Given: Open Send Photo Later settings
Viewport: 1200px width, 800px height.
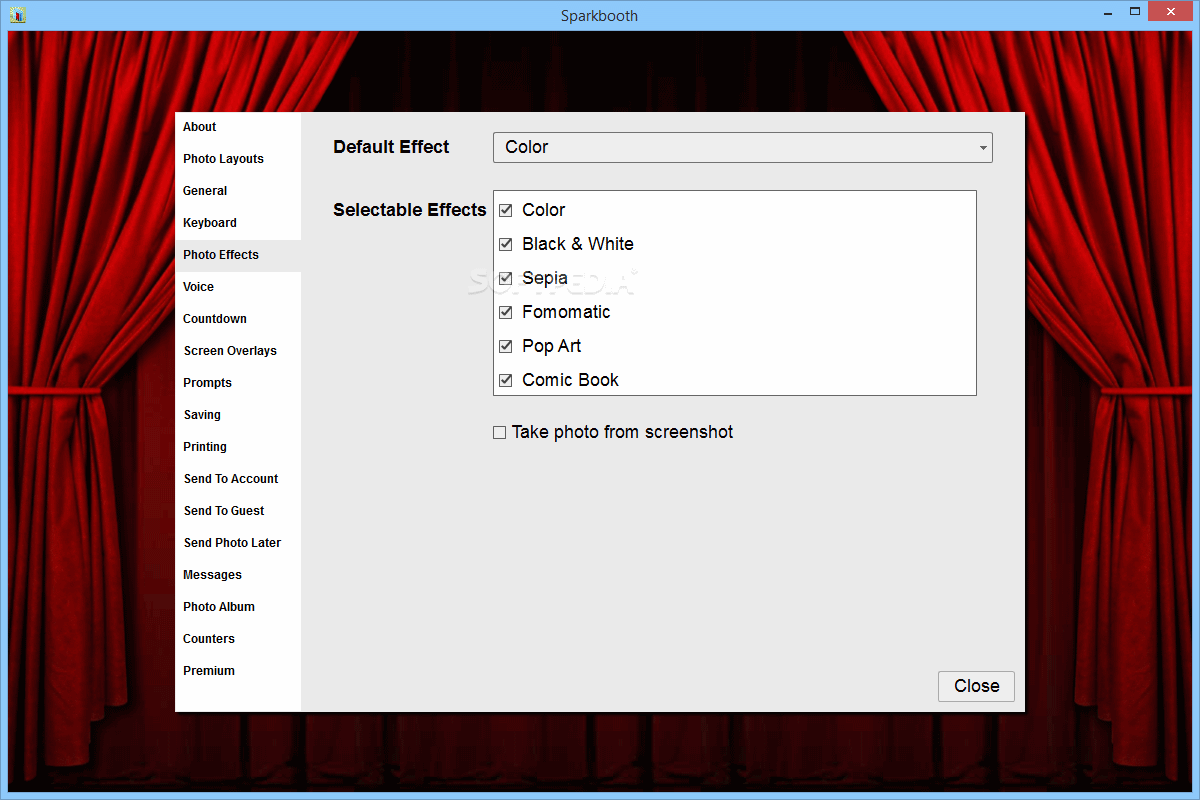Looking at the screenshot, I should click(238, 543).
